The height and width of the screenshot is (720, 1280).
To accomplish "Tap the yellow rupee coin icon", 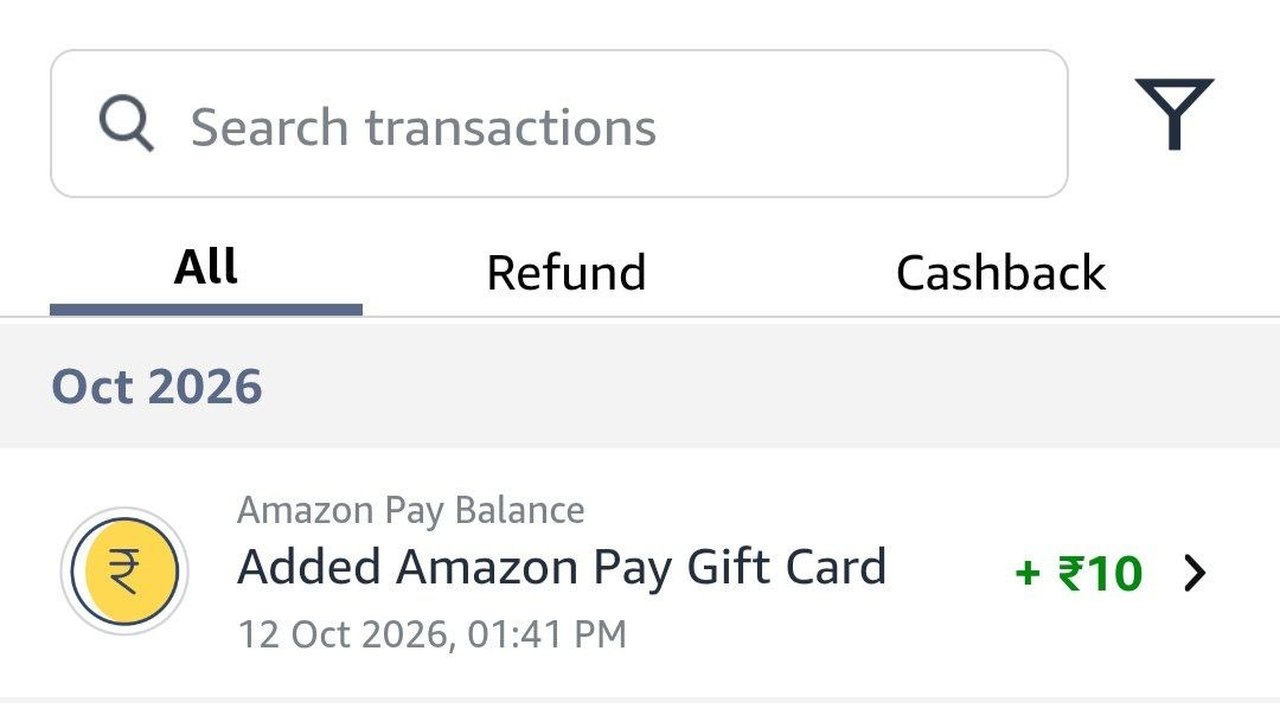I will click(x=124, y=572).
